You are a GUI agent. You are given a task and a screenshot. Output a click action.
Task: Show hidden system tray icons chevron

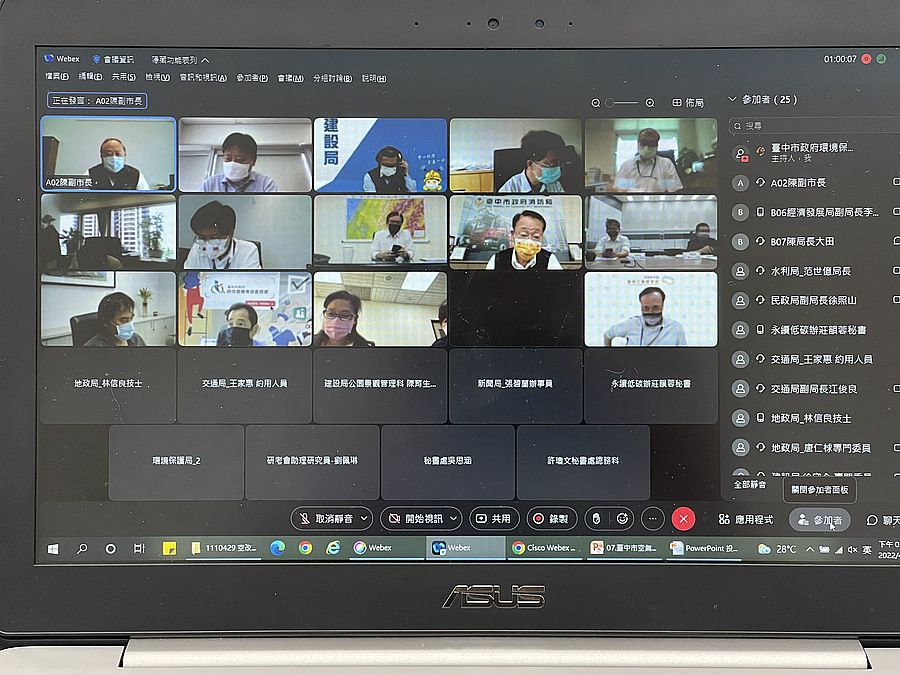pyautogui.click(x=810, y=549)
